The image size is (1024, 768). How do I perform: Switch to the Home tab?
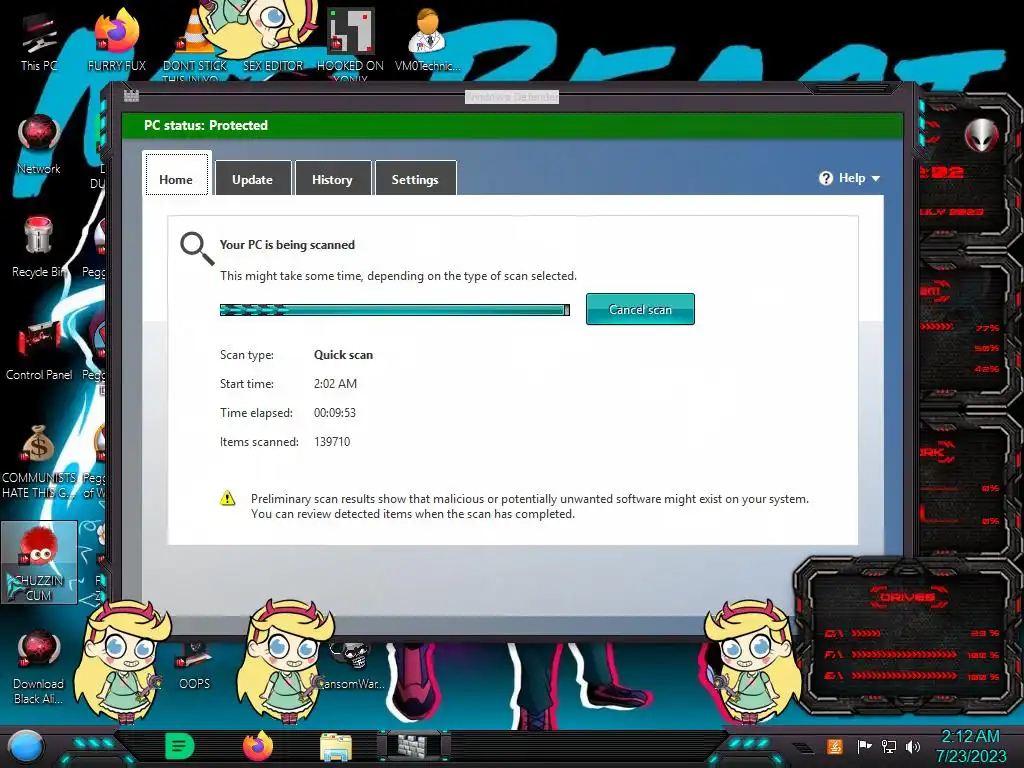tap(176, 174)
